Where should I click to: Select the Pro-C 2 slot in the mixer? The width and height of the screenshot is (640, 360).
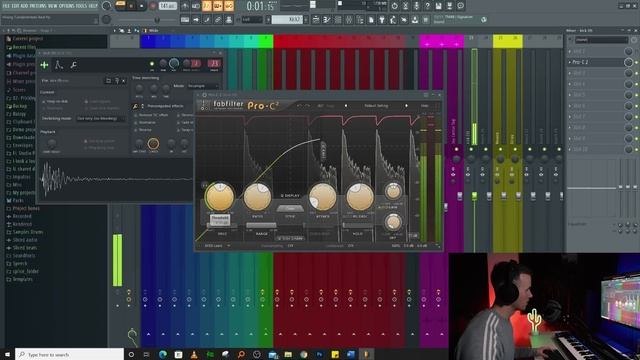[x=596, y=62]
